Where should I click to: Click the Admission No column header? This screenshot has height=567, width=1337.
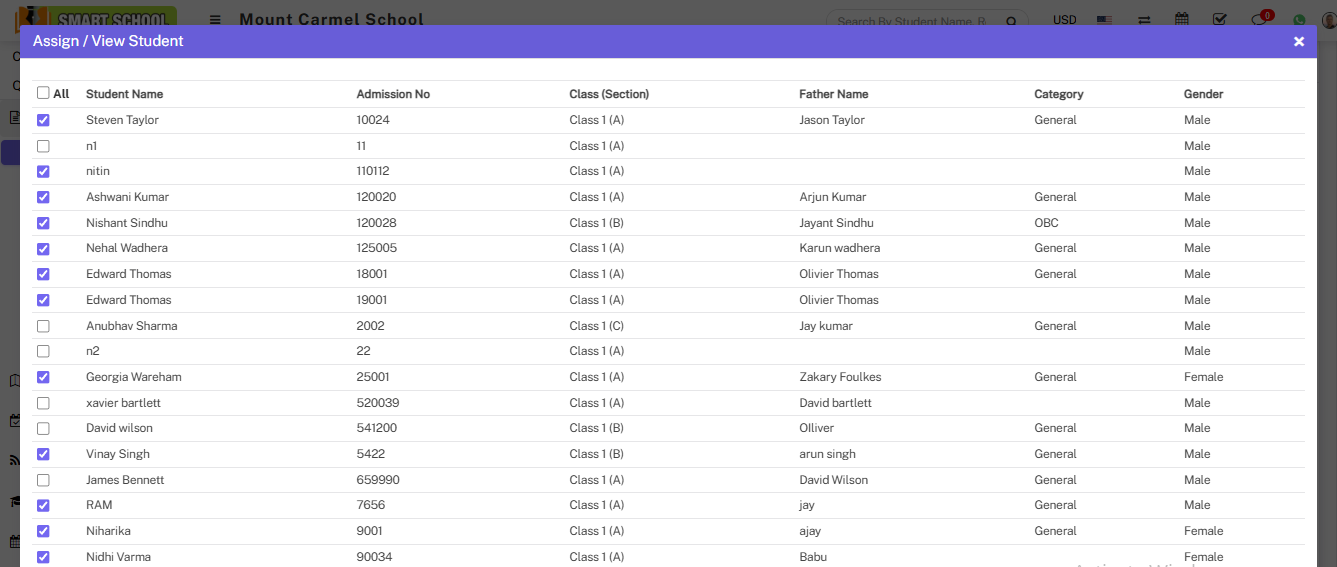point(393,94)
